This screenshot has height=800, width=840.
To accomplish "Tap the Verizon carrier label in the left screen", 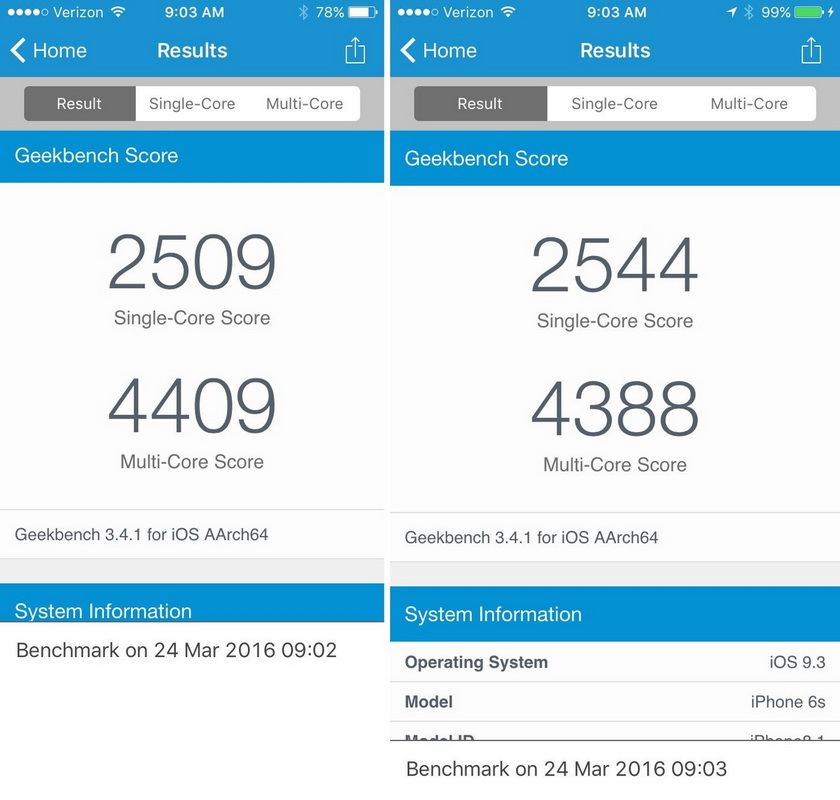I will tap(78, 12).
